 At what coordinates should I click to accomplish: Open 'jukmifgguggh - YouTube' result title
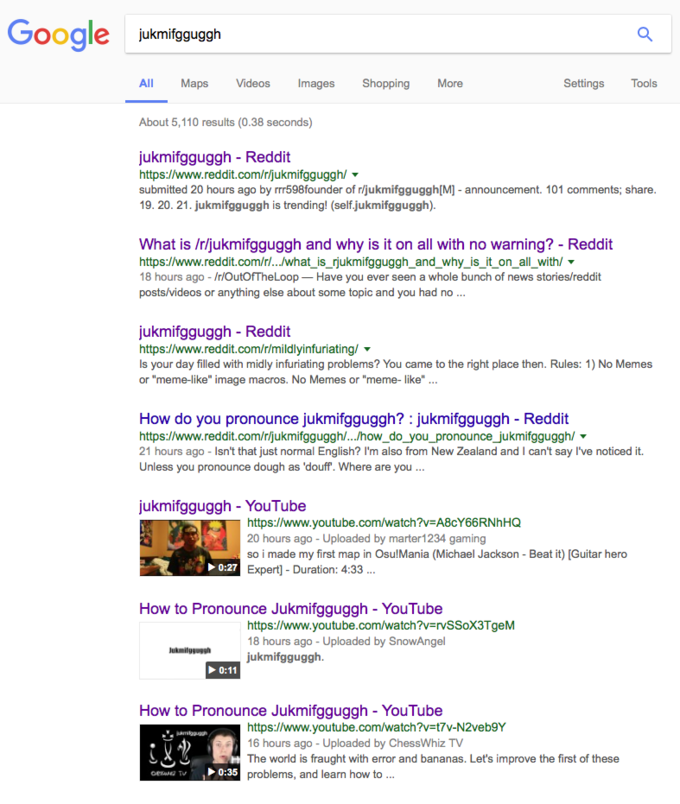222,506
